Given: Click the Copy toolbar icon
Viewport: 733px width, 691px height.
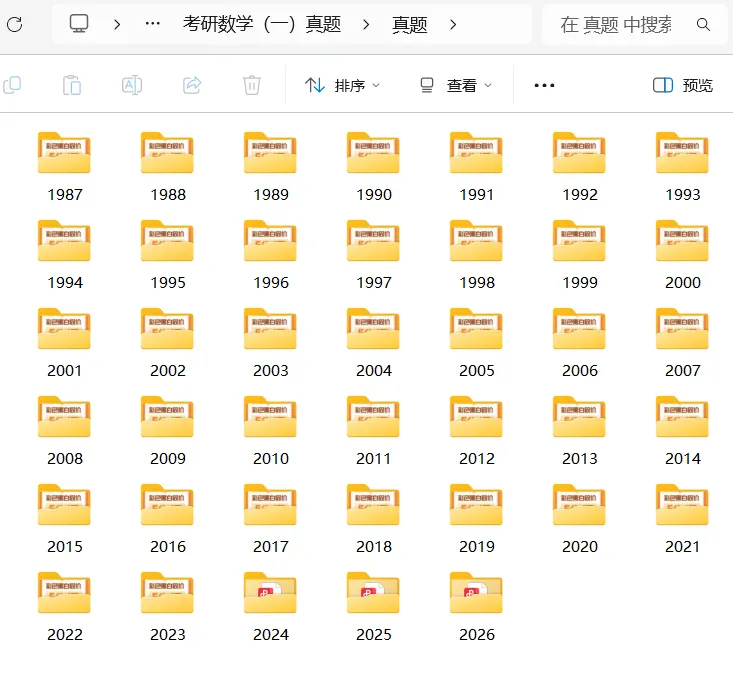Looking at the screenshot, I should click(x=12, y=85).
